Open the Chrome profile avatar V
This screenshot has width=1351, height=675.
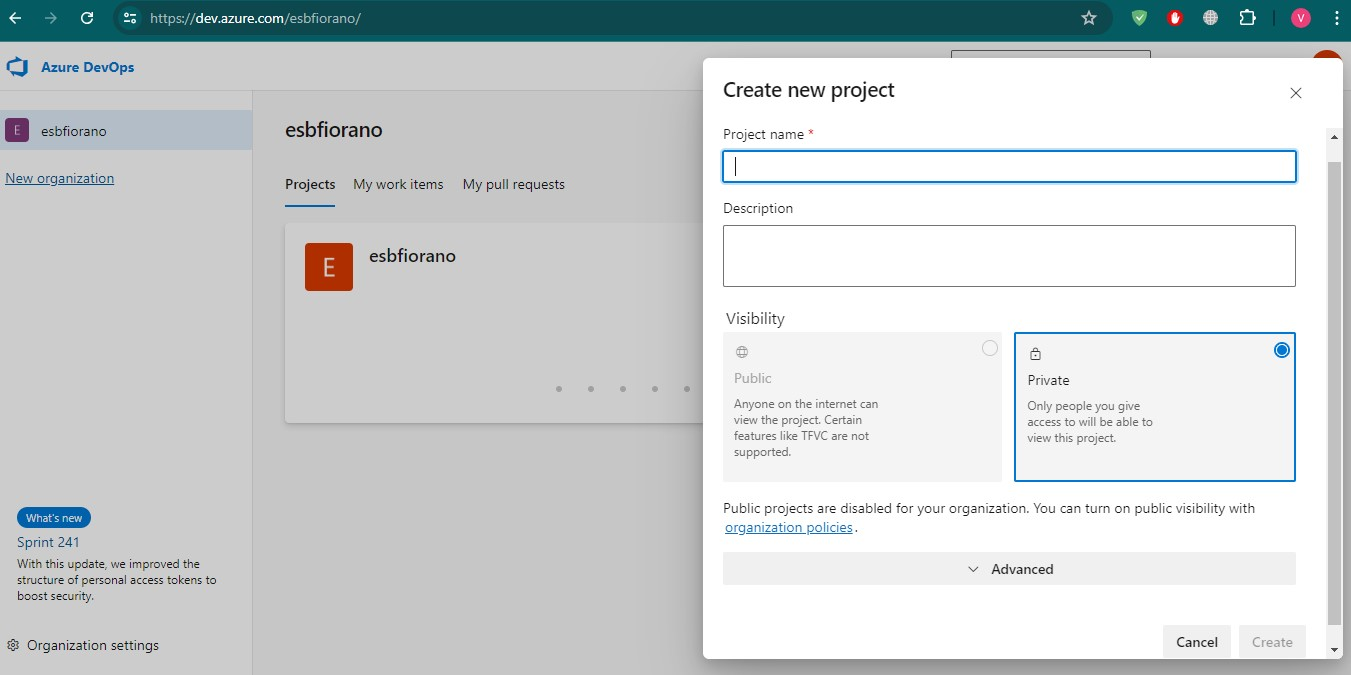click(x=1301, y=18)
